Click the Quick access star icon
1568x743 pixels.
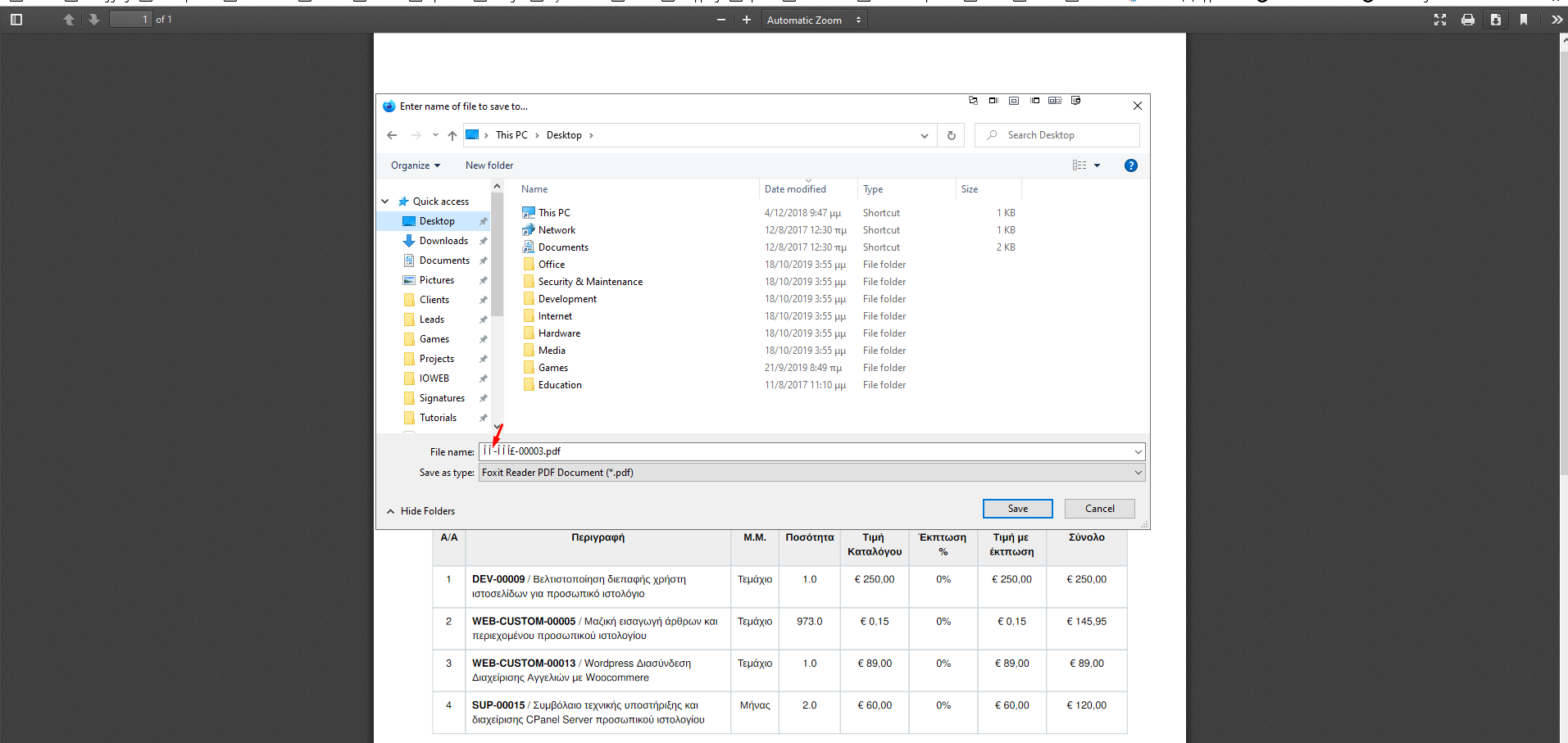pos(403,202)
